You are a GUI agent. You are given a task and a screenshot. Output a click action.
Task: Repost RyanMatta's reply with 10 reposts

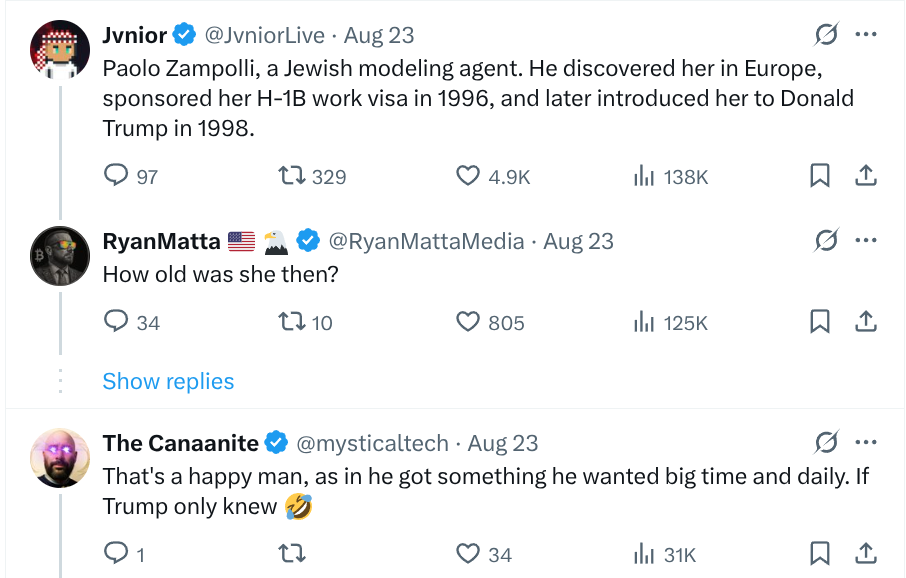click(292, 321)
